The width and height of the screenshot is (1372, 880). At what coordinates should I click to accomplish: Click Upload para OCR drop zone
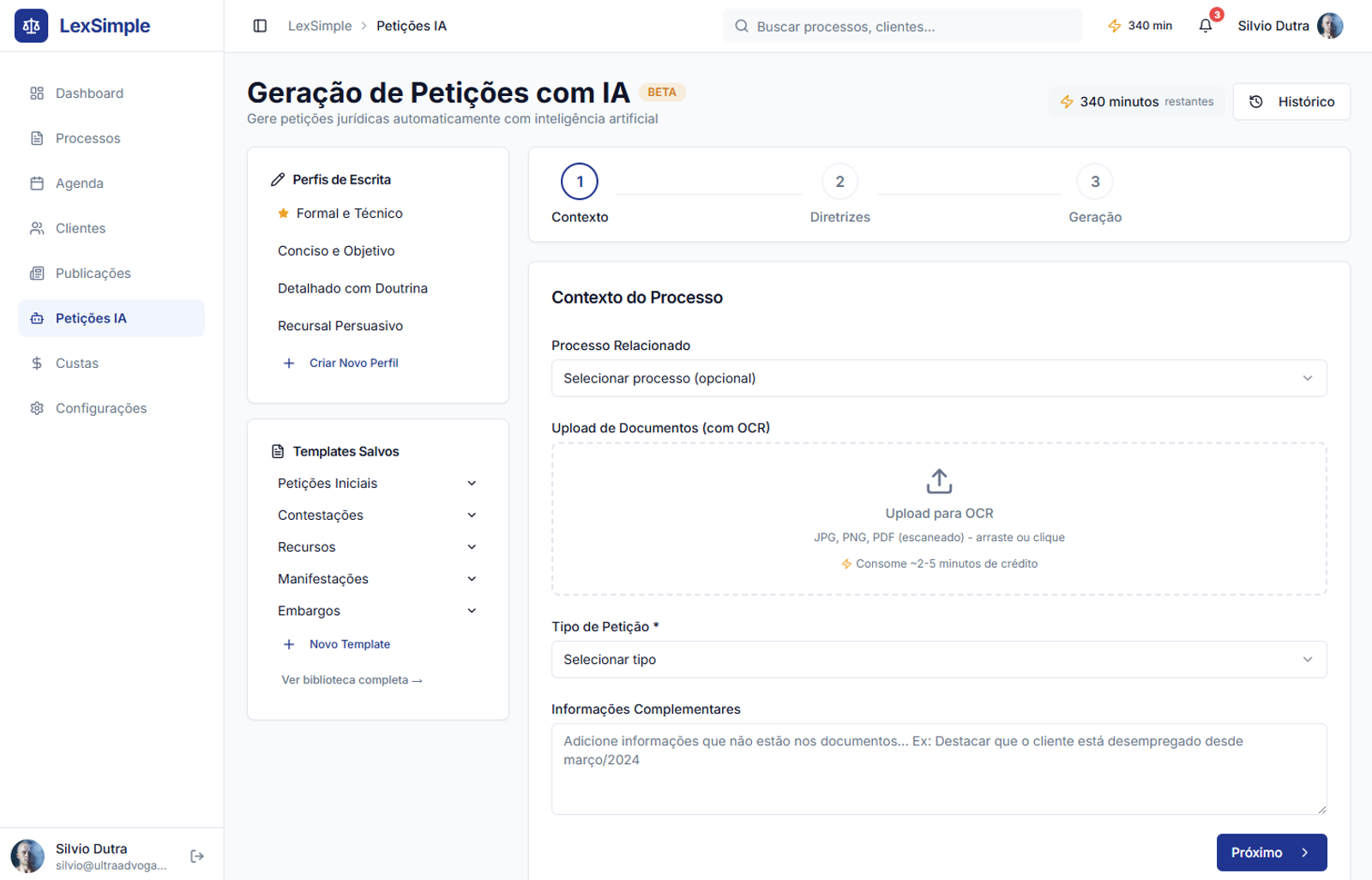pyautogui.click(x=939, y=519)
